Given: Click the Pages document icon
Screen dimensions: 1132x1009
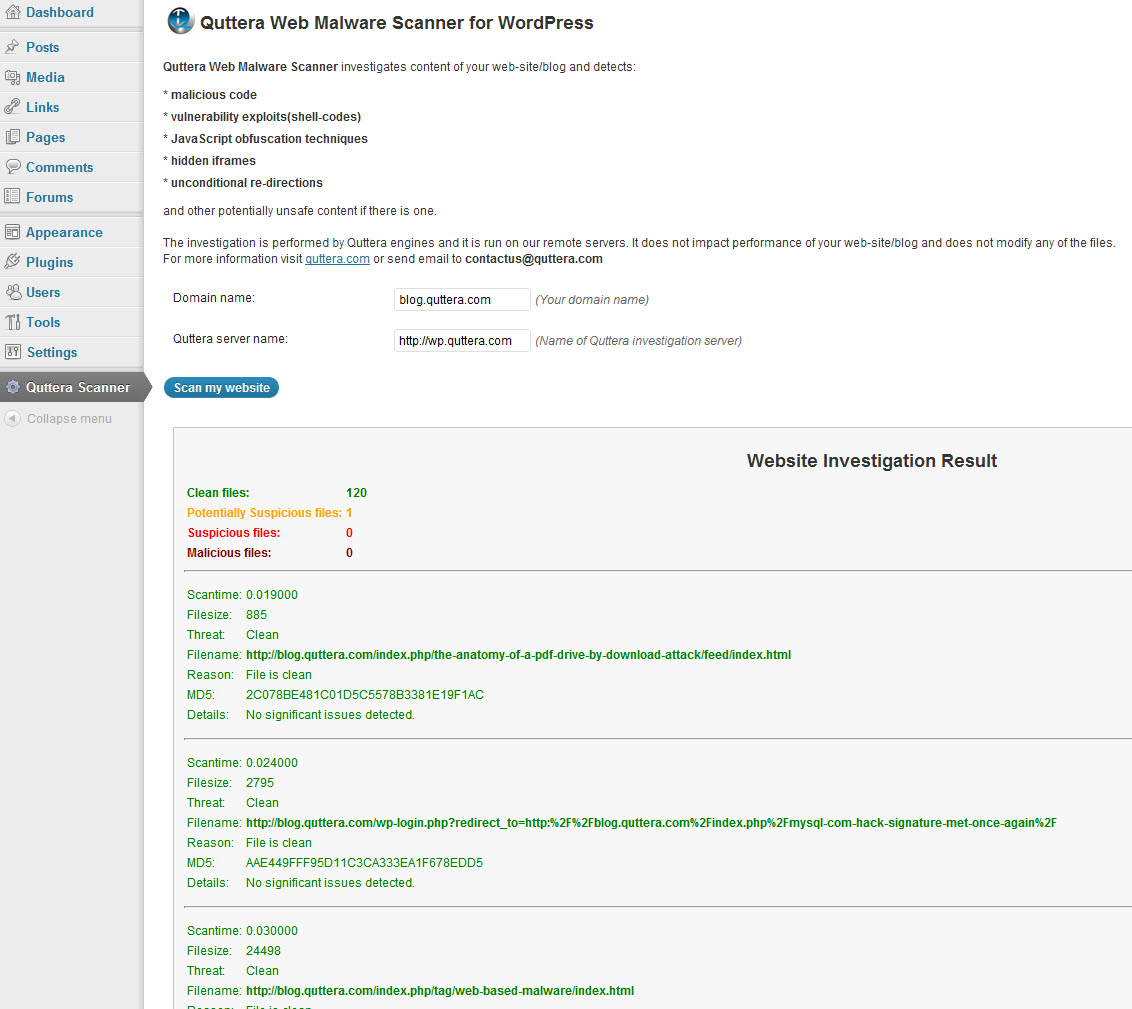Looking at the screenshot, I should pyautogui.click(x=12, y=137).
